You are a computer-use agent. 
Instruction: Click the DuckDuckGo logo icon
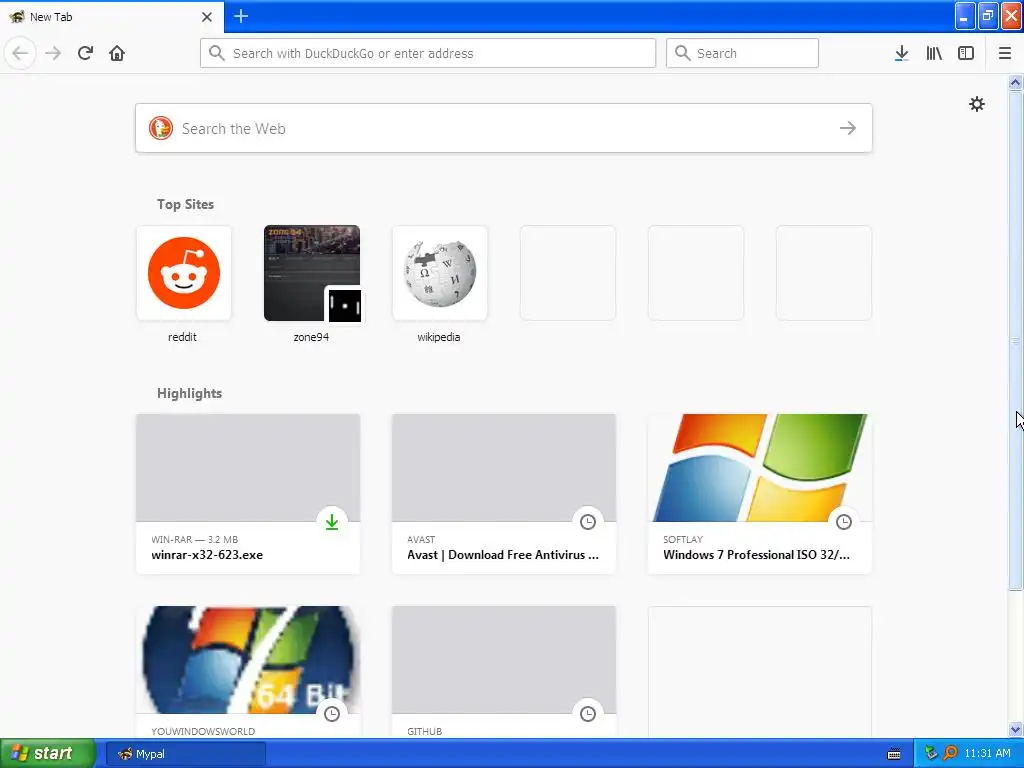coord(161,128)
